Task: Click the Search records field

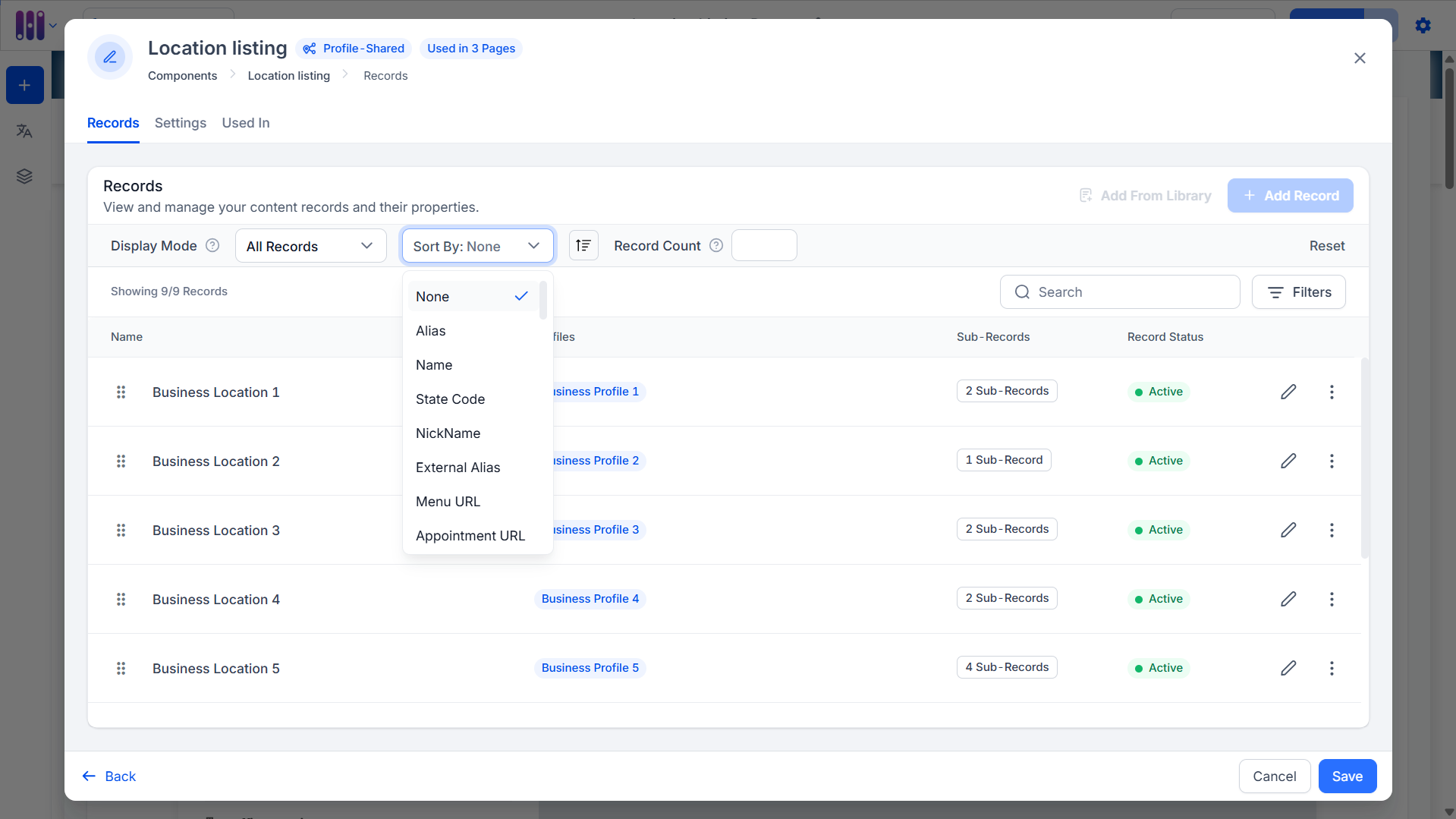Action: click(1120, 292)
